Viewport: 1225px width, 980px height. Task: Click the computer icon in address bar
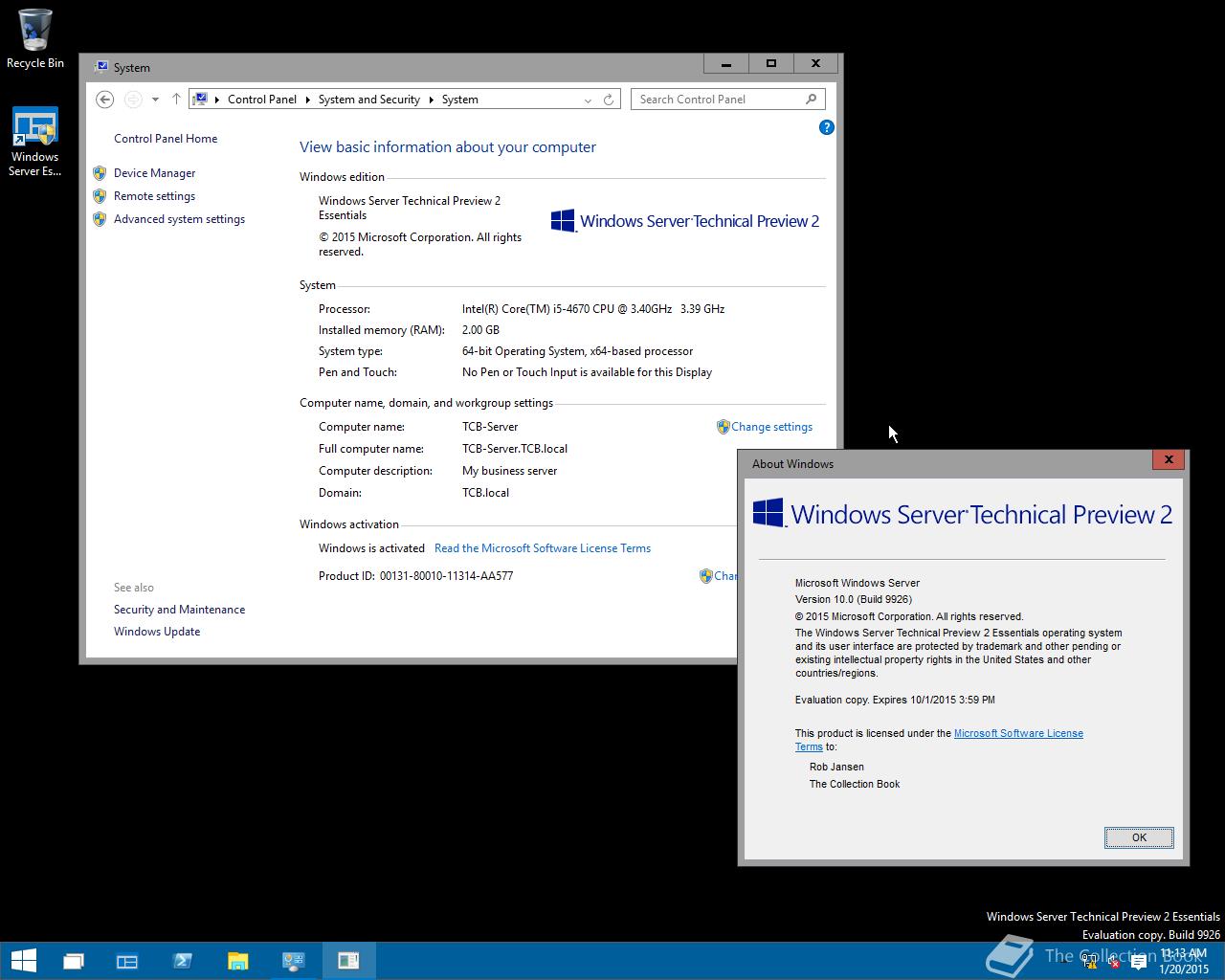pyautogui.click(x=200, y=99)
